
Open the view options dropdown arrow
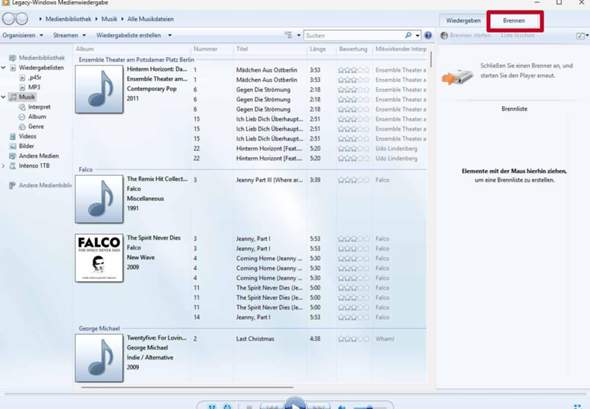point(299,35)
